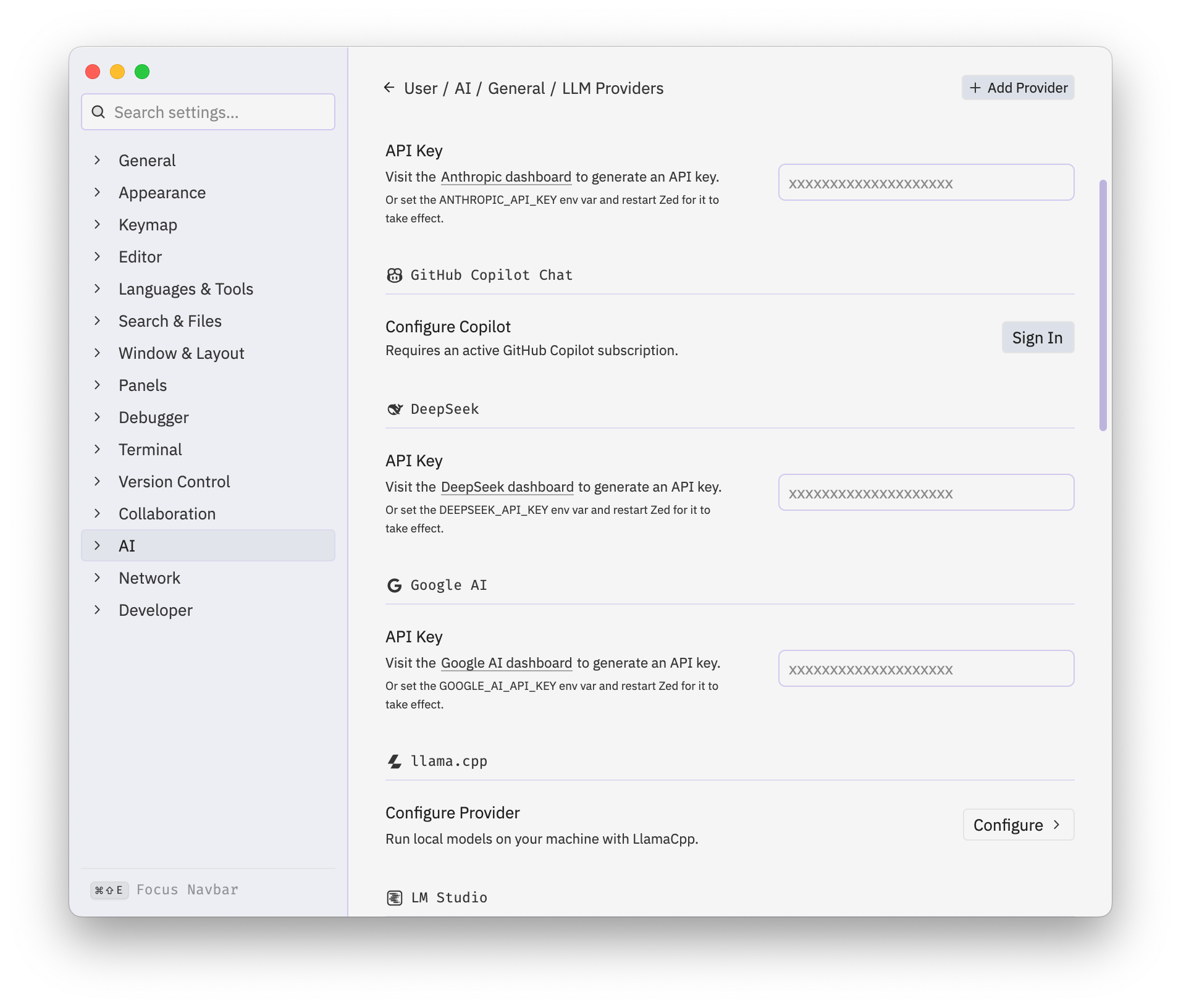Click the "Configure Copilot" heading text
This screenshot has width=1181, height=1008.
[x=448, y=327]
